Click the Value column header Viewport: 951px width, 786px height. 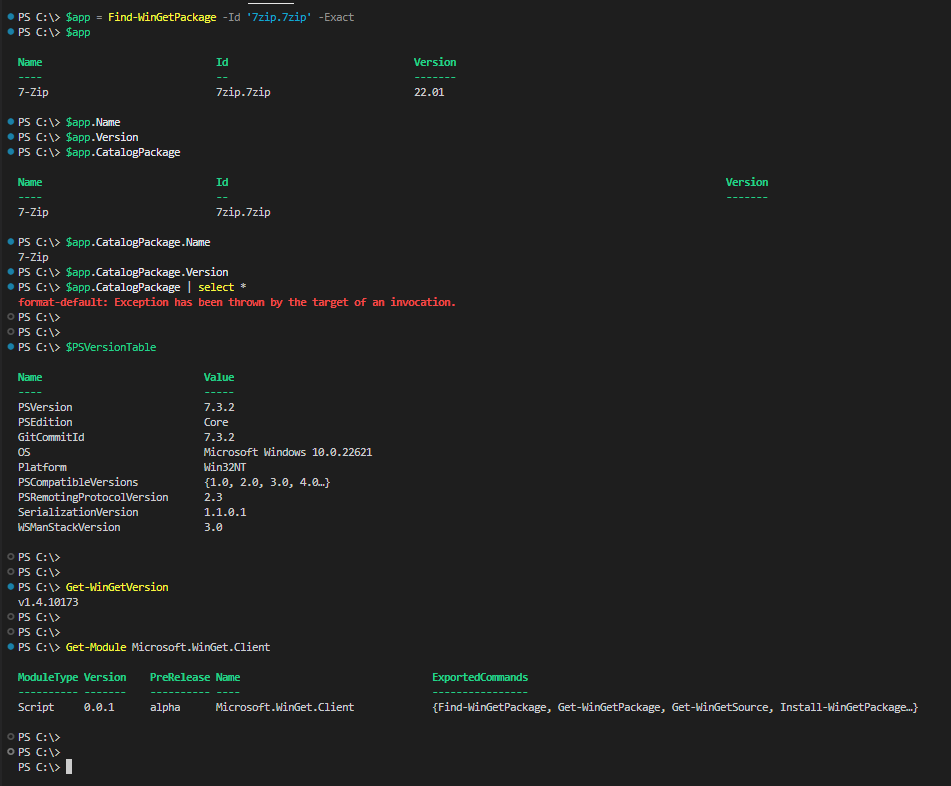click(219, 377)
